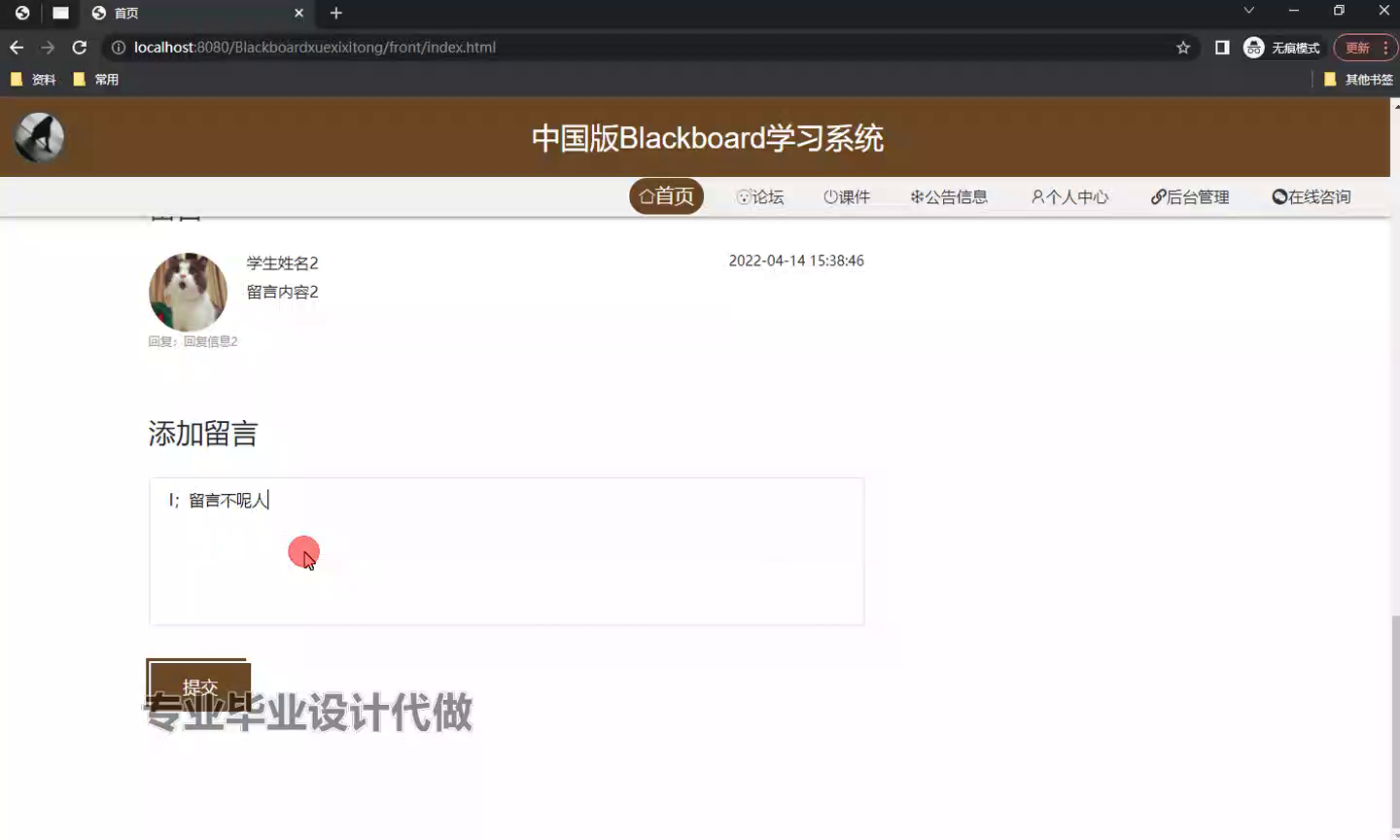The width and height of the screenshot is (1400, 840).
Task: Click the address bar URL
Action: (315, 48)
